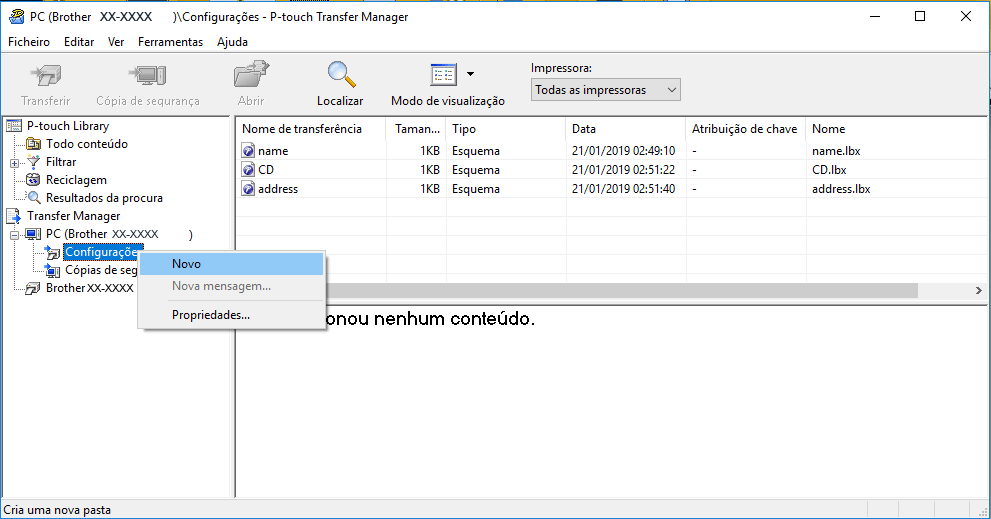This screenshot has width=991, height=519.
Task: Select the 'address' transfer entry
Action: click(278, 188)
